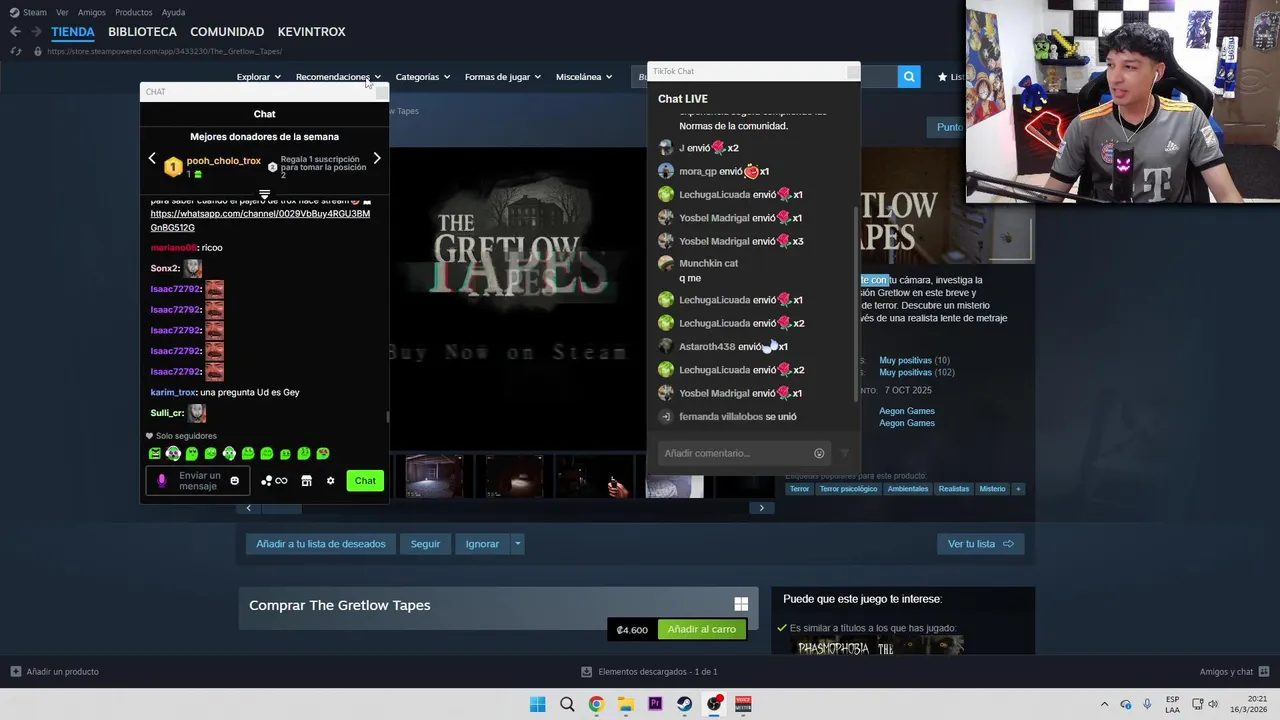Open chat settings gear icon

[331, 481]
